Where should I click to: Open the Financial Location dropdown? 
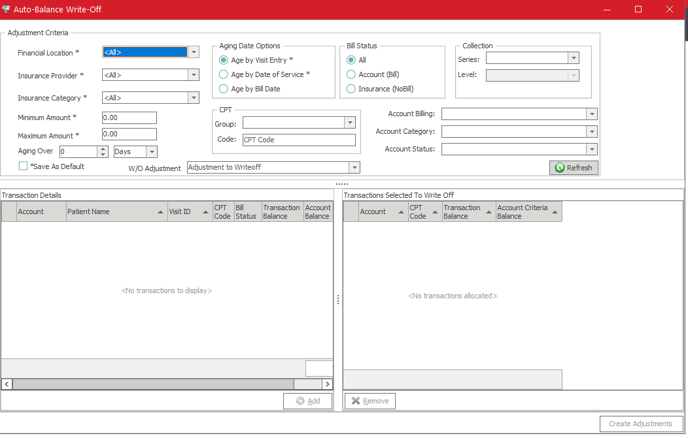(193, 52)
